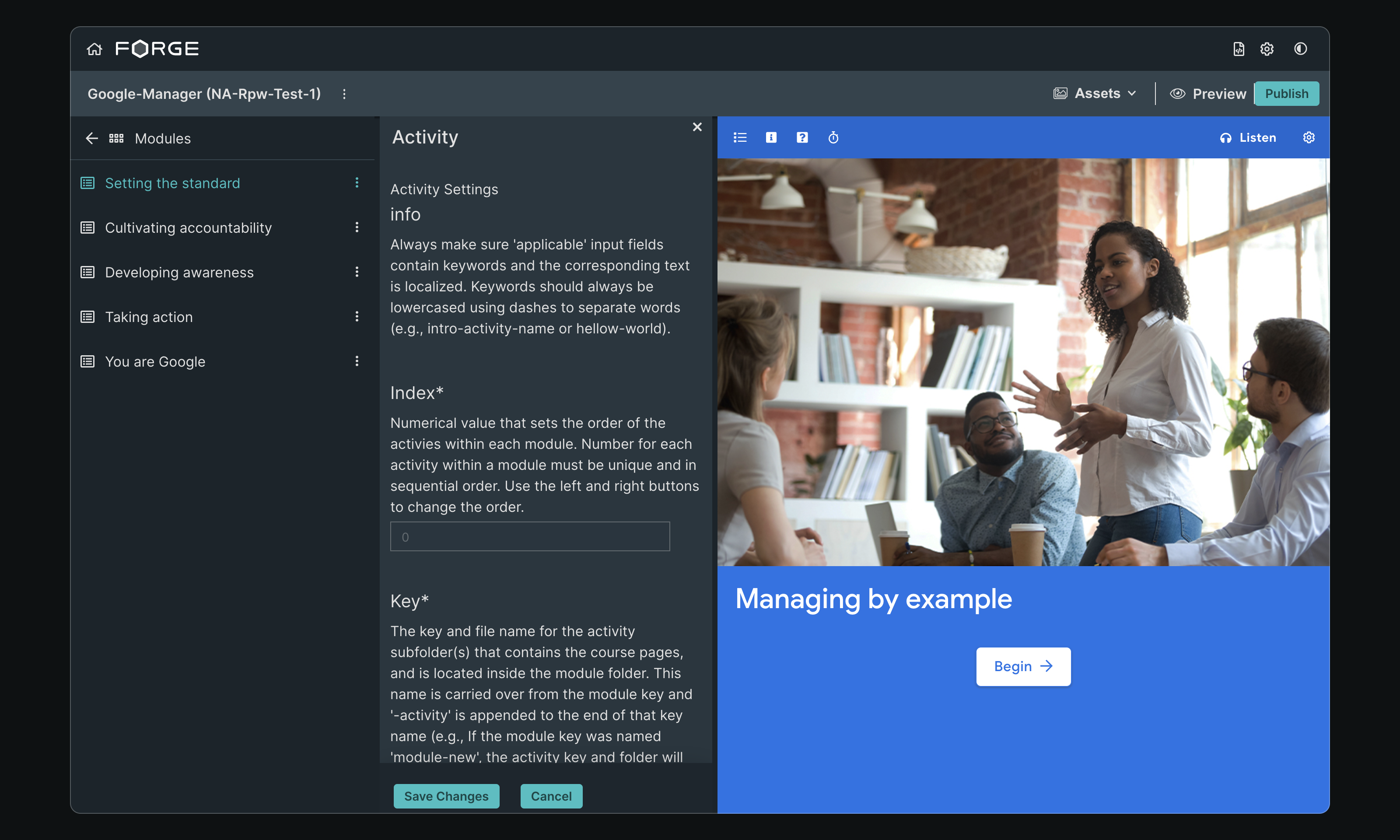Select the Developing awareness module
This screenshot has height=840, width=1400.
(x=179, y=272)
